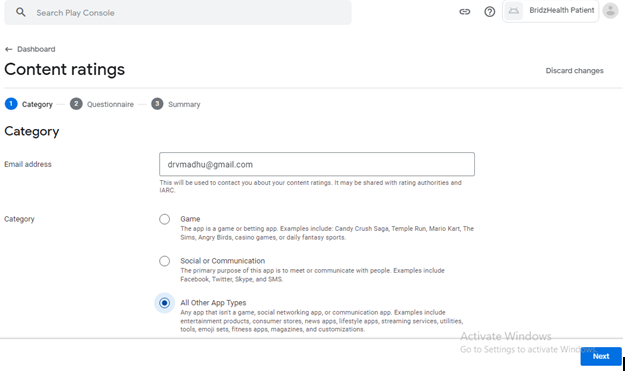
Task: Click the step 2 circle icon
Action: coord(76,104)
